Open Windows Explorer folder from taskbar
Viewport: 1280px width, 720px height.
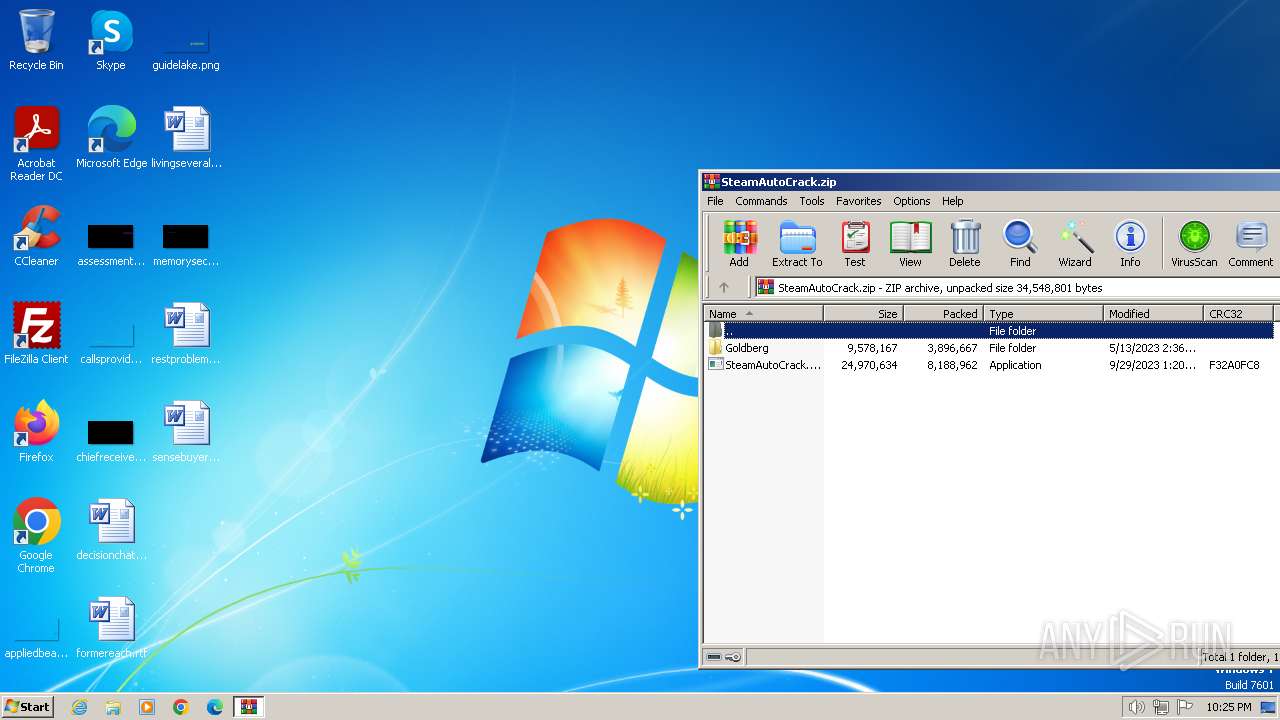point(113,707)
